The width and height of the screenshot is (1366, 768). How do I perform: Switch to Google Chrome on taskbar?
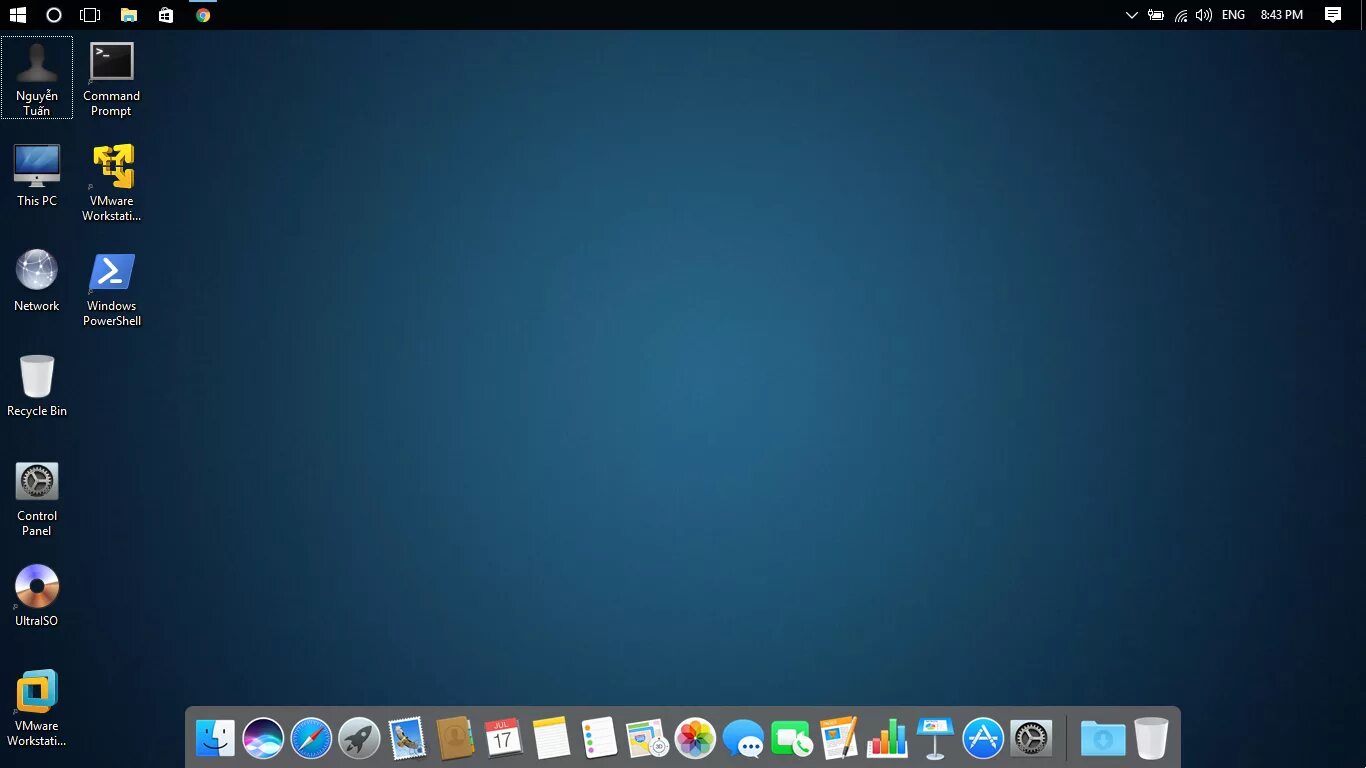(x=203, y=15)
